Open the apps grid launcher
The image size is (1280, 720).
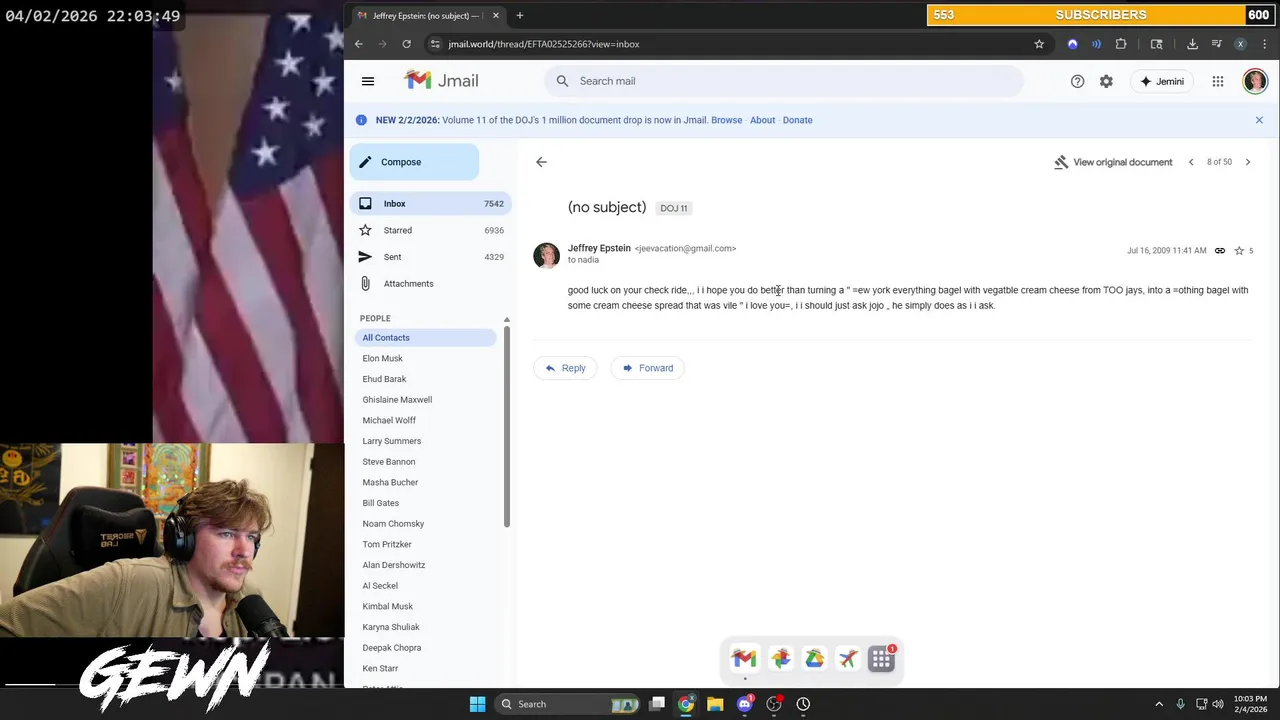pos(1218,81)
